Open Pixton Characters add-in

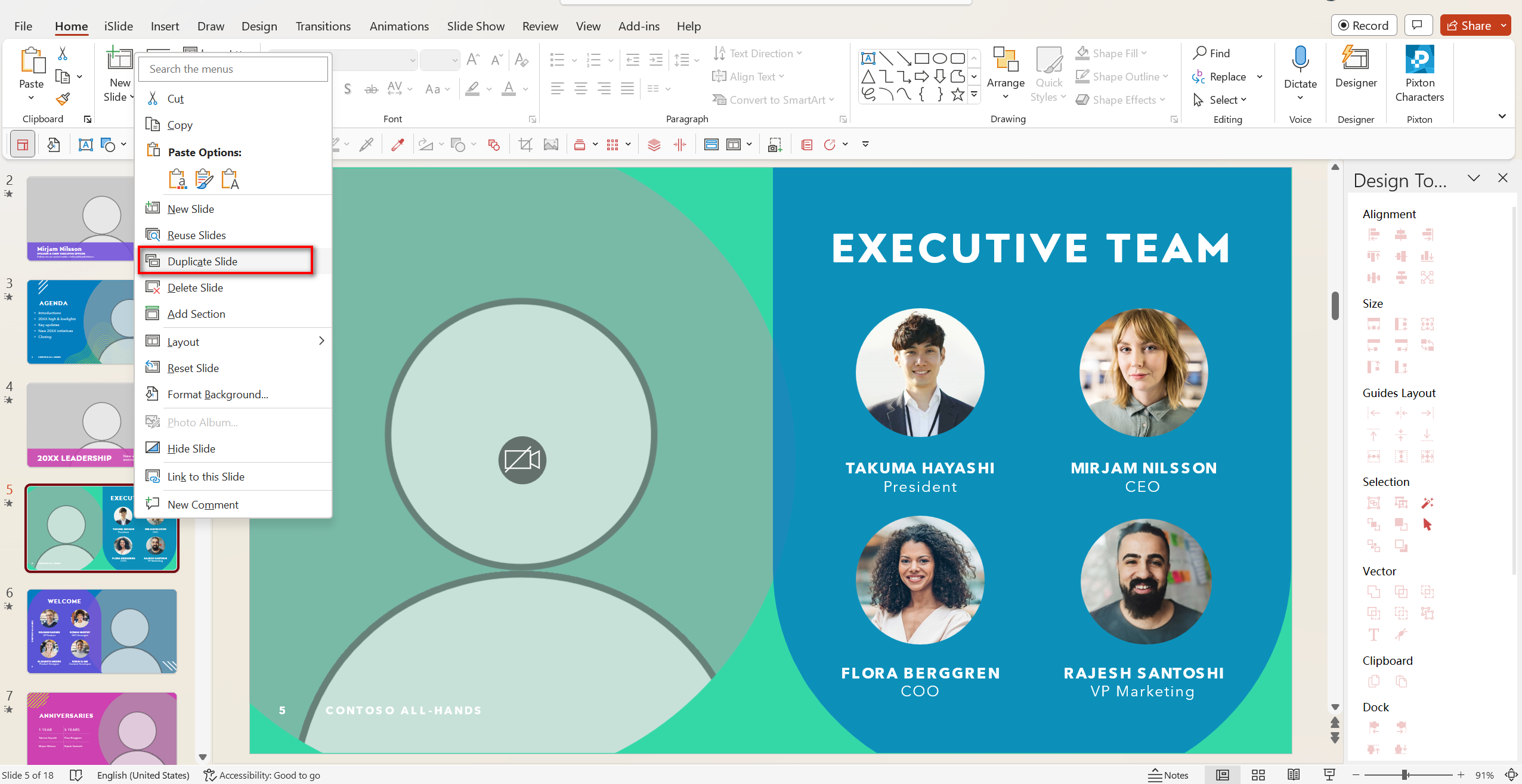(1419, 60)
